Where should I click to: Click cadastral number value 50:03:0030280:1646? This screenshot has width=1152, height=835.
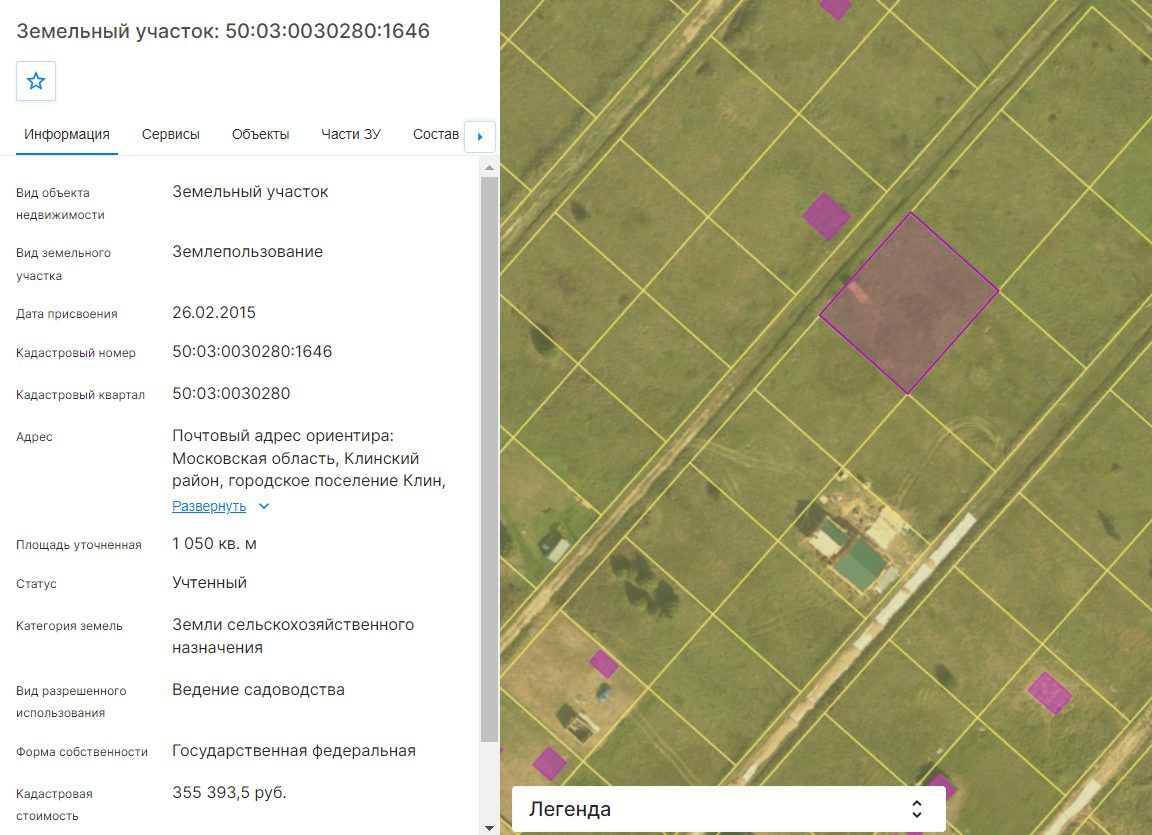tap(252, 352)
